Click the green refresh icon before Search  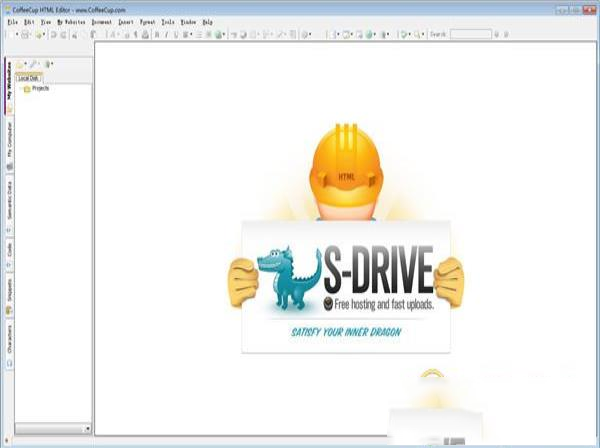403,35
